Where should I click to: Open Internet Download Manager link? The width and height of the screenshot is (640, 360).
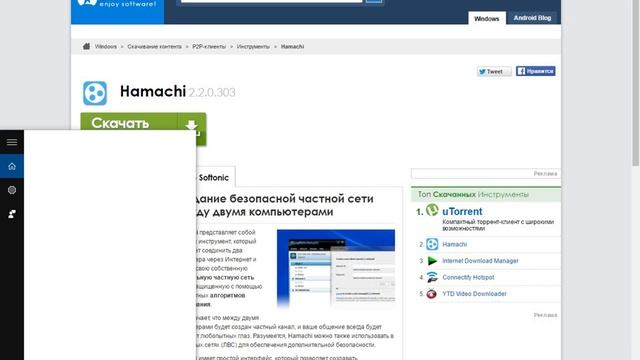[480, 261]
